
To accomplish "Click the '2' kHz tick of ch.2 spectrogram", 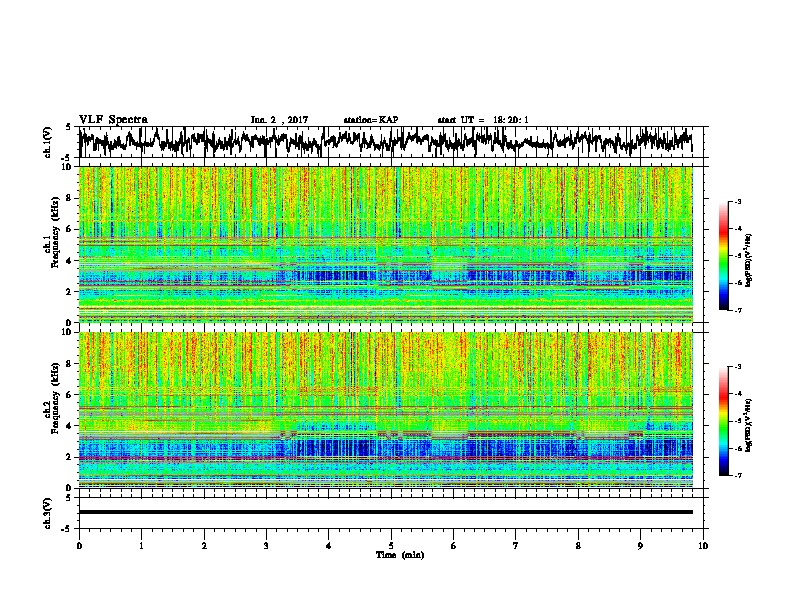I will coord(71,457).
